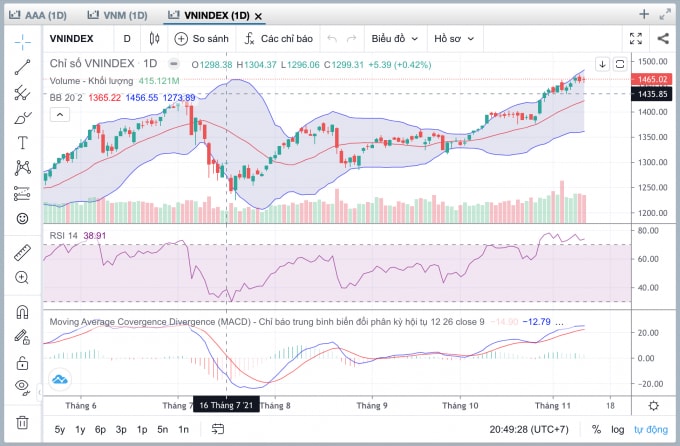This screenshot has width=680, height=446.
Task: Click So sánh compare button
Action: click(x=201, y=39)
